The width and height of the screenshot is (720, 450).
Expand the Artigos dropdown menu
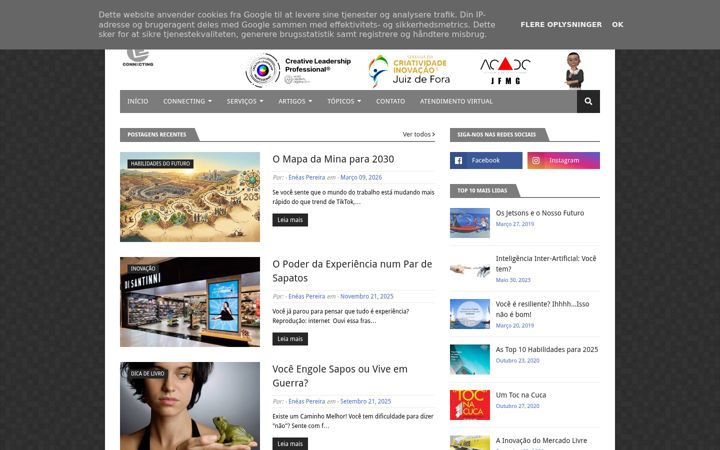tap(295, 101)
